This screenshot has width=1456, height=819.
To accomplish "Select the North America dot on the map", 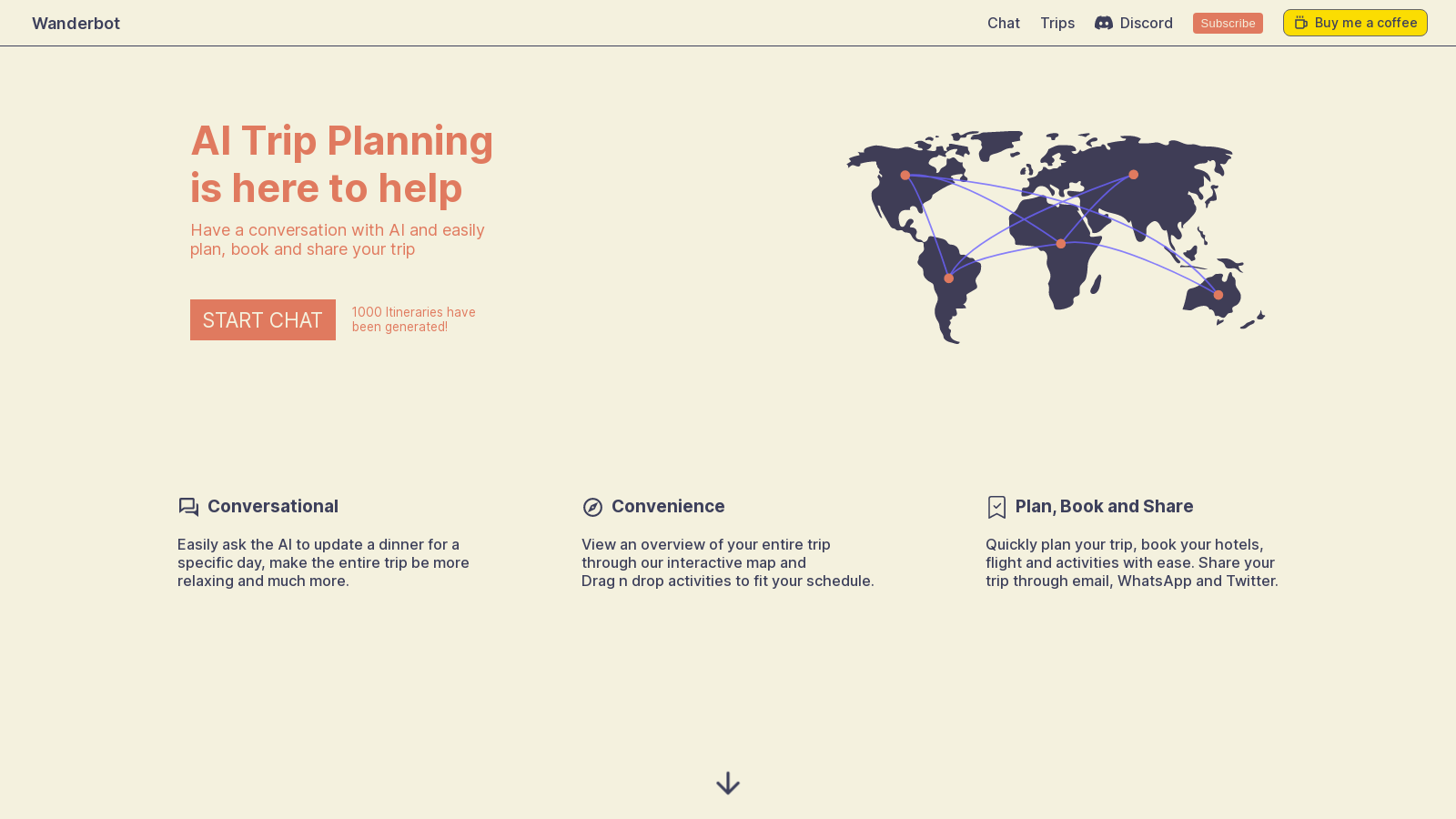I will click(x=905, y=175).
